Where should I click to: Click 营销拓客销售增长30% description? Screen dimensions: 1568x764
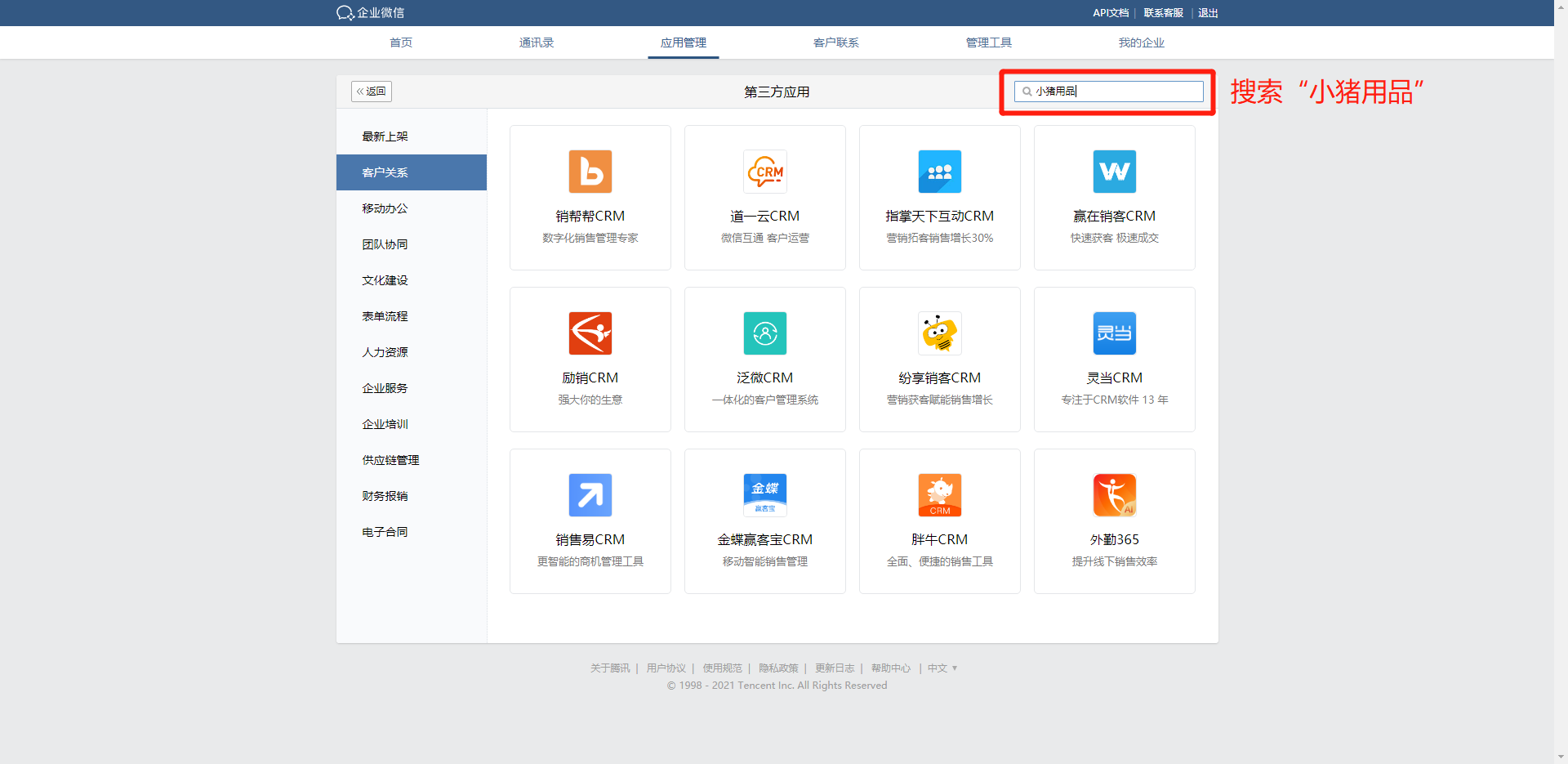click(x=940, y=238)
